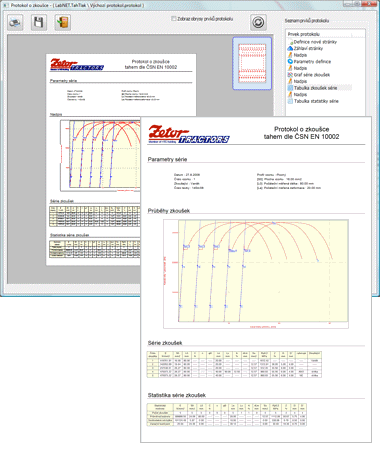Select last Nadpis item above Tabulka statistiky
Screen dimensions: 380x450
pyautogui.click(x=300, y=94)
